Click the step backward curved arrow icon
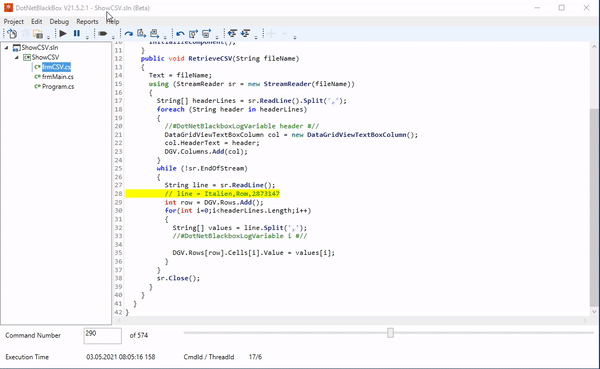The height and width of the screenshot is (369, 600). click(x=180, y=34)
